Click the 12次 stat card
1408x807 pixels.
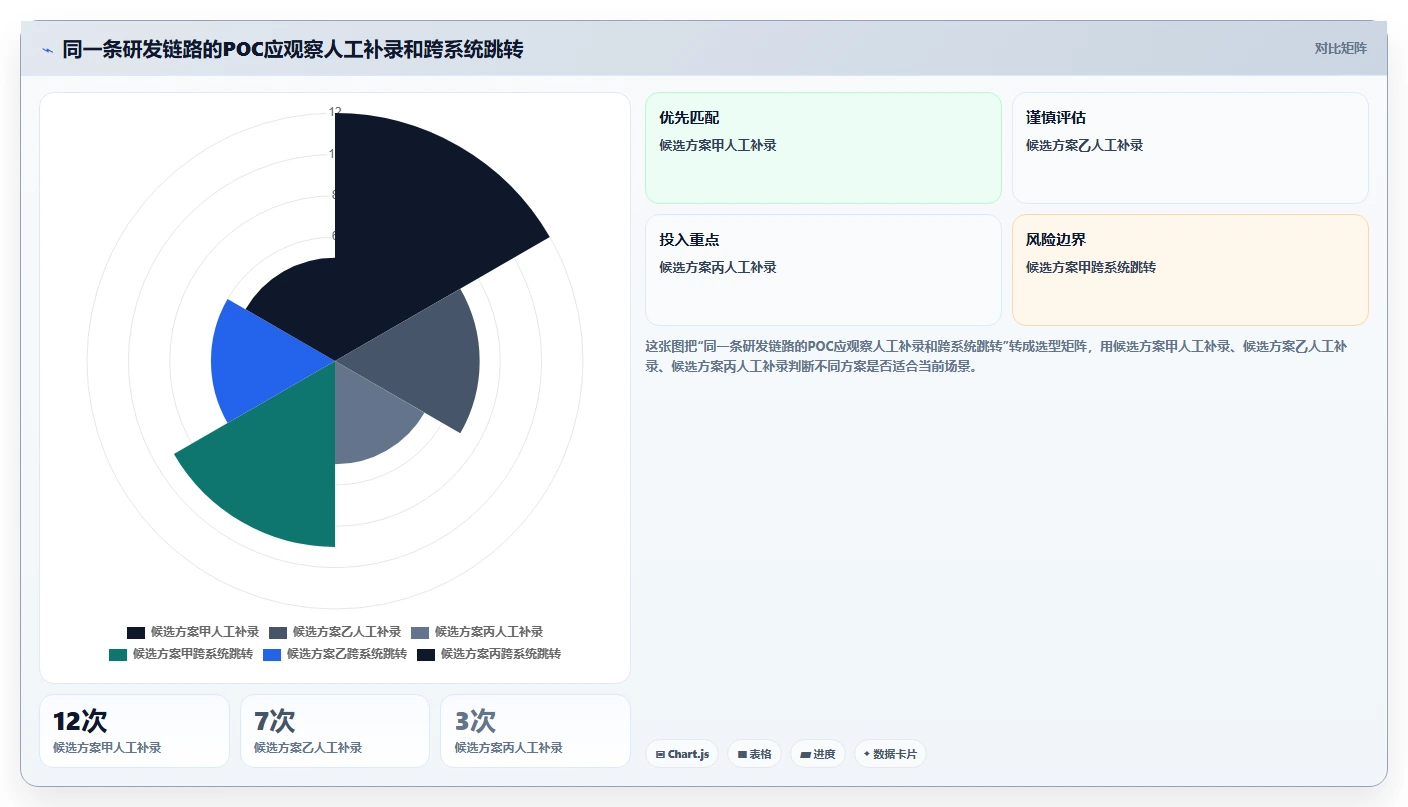134,731
